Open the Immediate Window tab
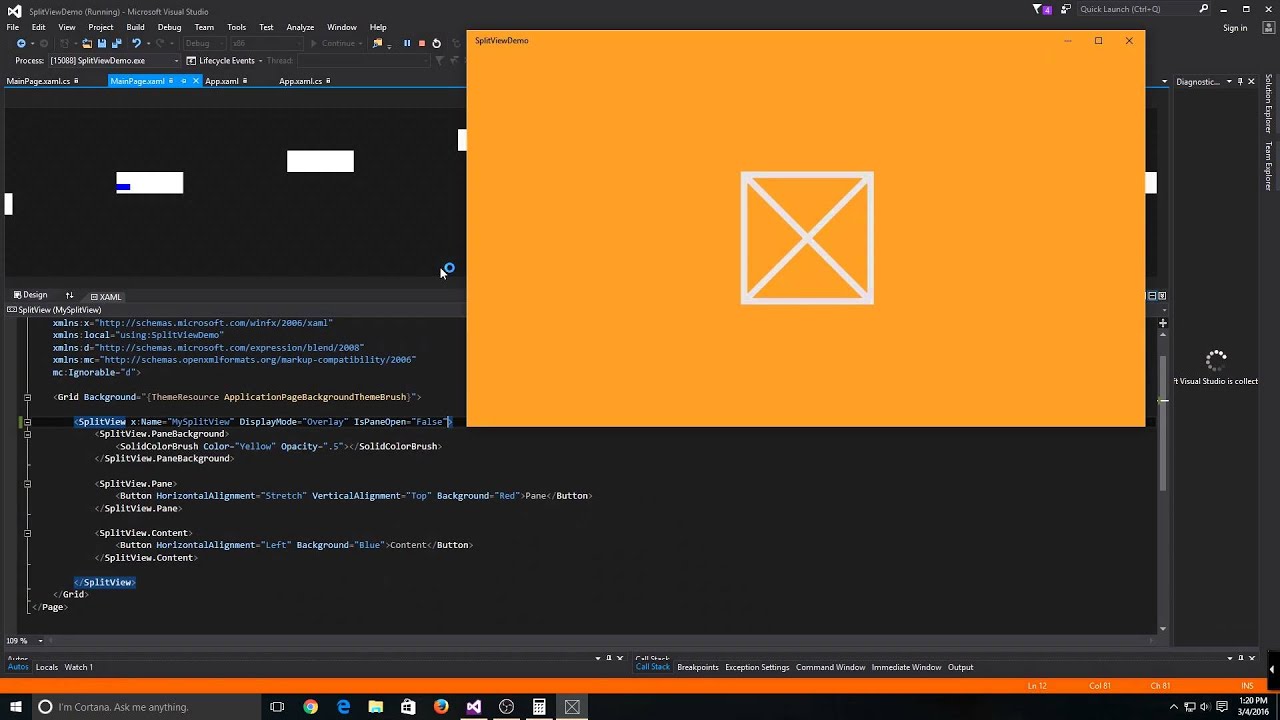Screen dimensions: 1280x720 (x=906, y=667)
